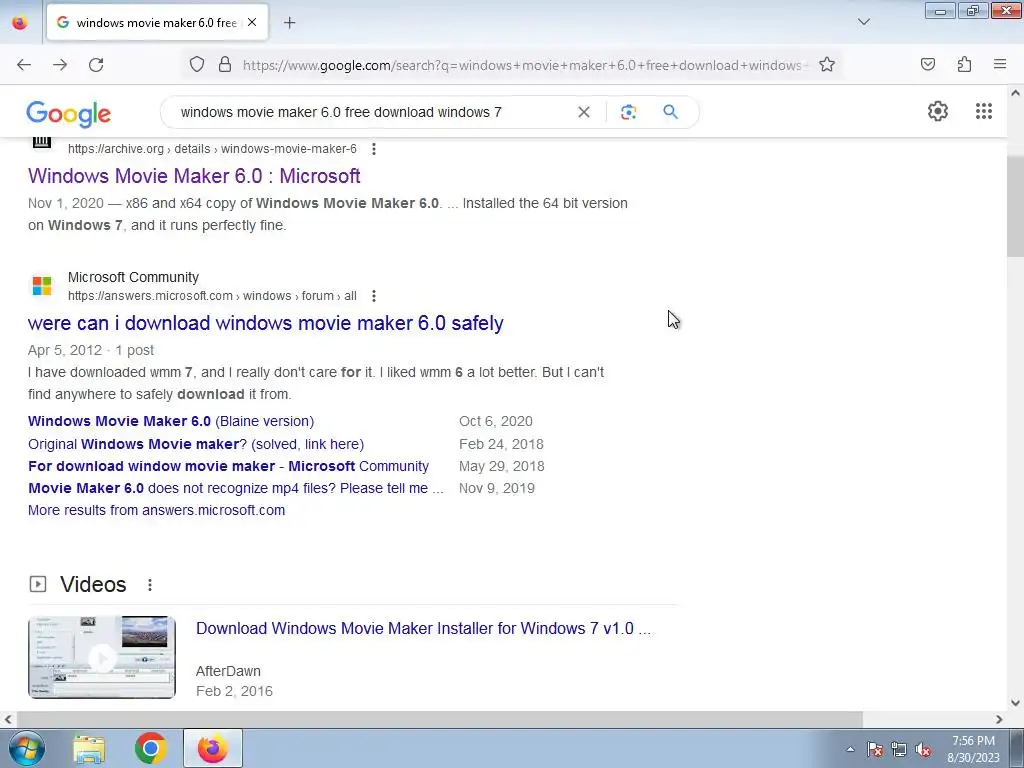Open More results from answers.microsoft.com
This screenshot has width=1024, height=768.
(156, 510)
